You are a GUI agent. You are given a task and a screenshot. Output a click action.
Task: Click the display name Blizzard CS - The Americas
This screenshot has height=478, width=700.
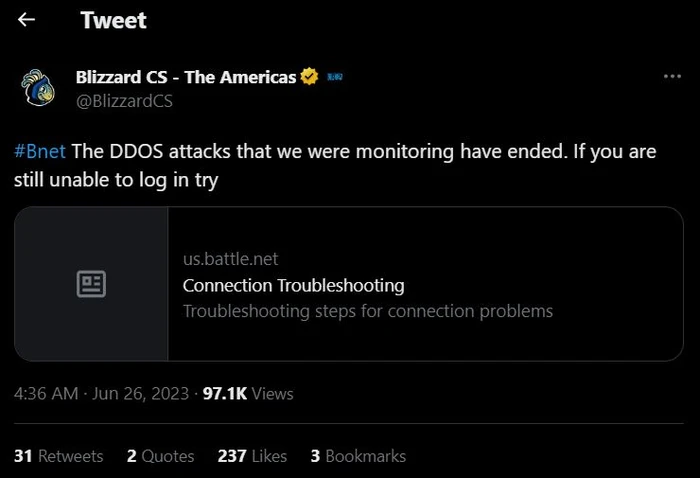(x=186, y=77)
